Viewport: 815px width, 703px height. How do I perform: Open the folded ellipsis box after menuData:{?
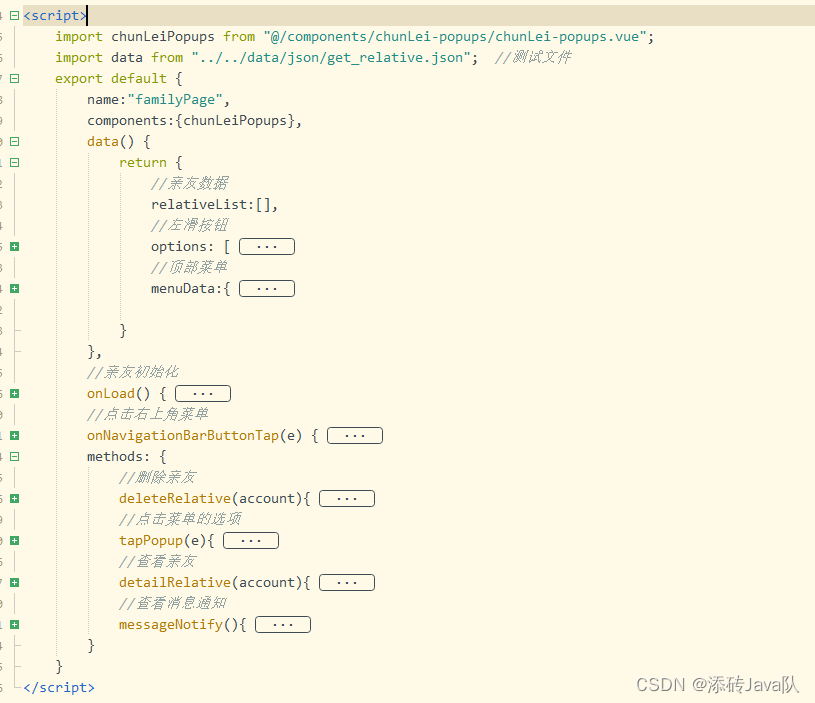pos(267,288)
